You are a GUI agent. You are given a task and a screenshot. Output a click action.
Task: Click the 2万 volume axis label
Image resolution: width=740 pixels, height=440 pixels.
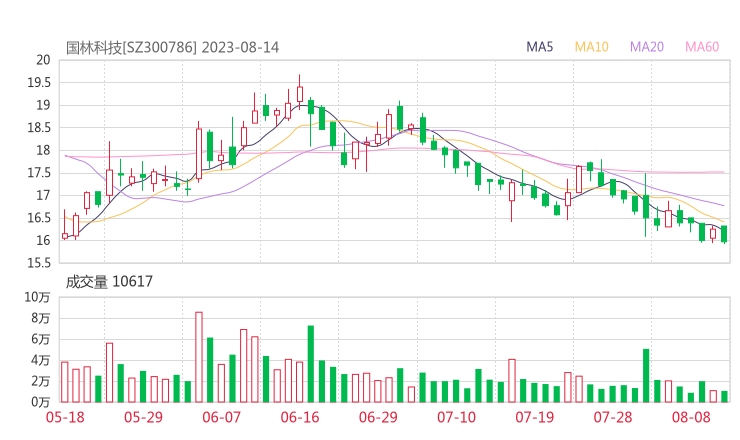tap(41, 381)
